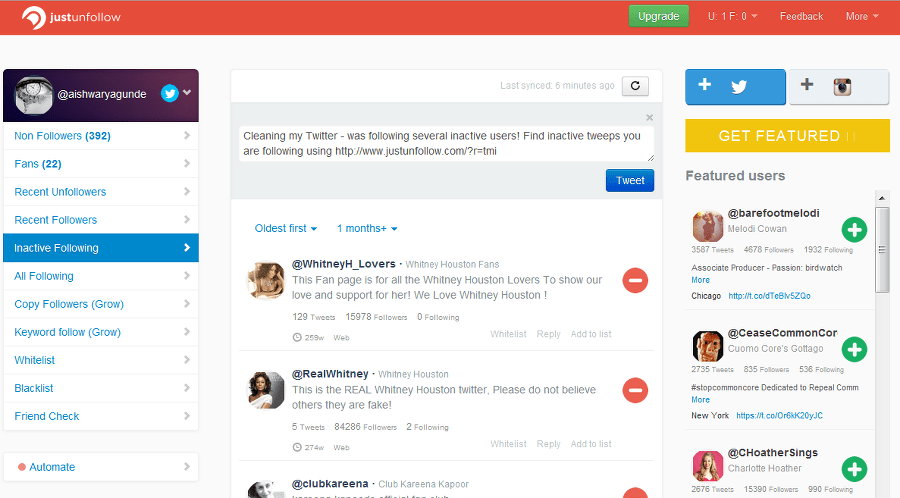Screen dimensions: 900x498
Task: Change Oldest first sort order
Action: pos(286,228)
